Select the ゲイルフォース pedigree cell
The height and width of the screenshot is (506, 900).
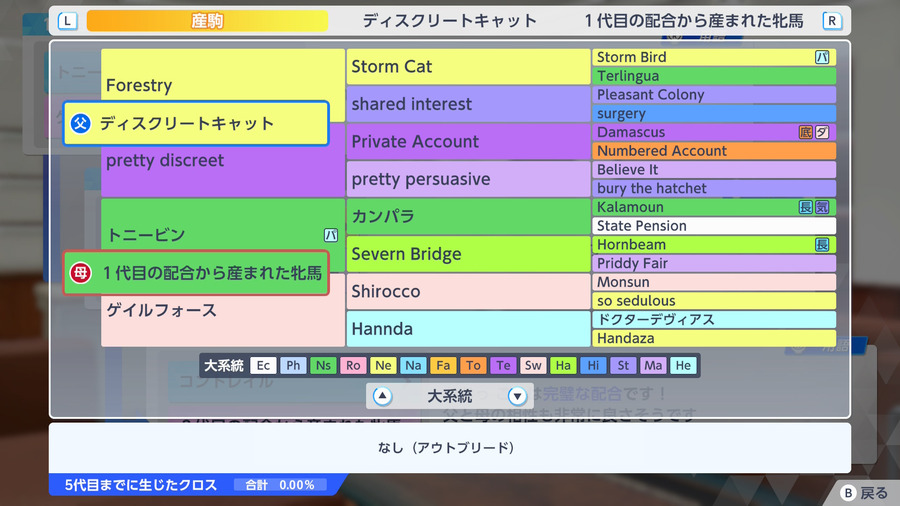(223, 310)
